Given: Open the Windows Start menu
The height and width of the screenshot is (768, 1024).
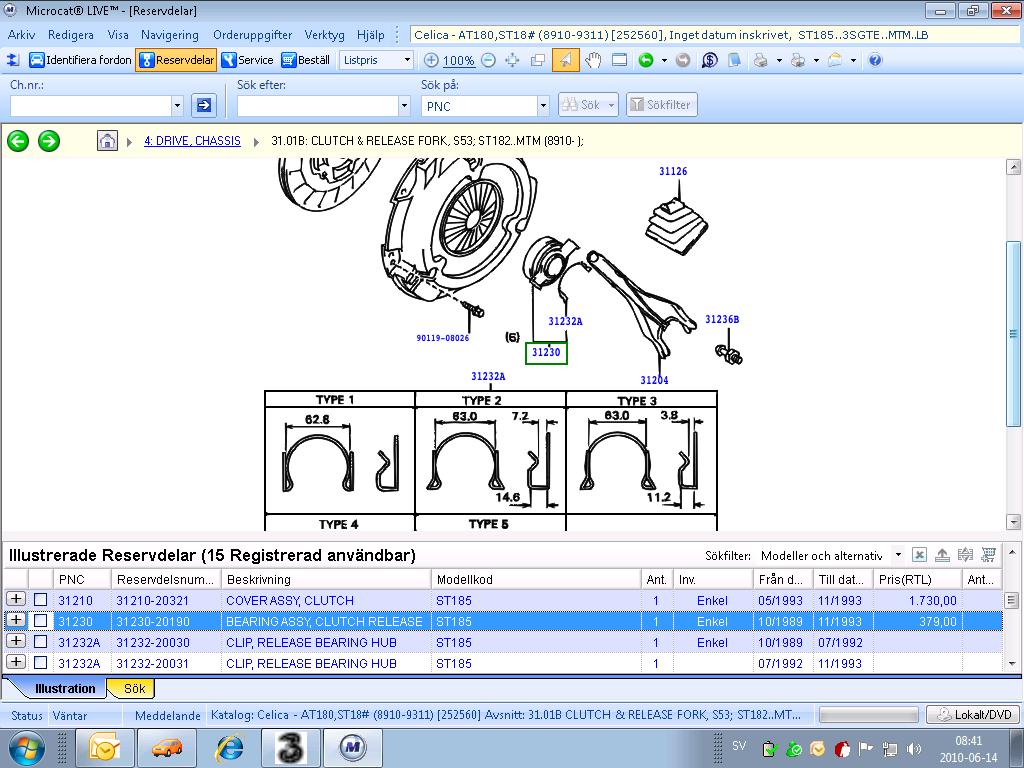Looking at the screenshot, I should (26, 748).
